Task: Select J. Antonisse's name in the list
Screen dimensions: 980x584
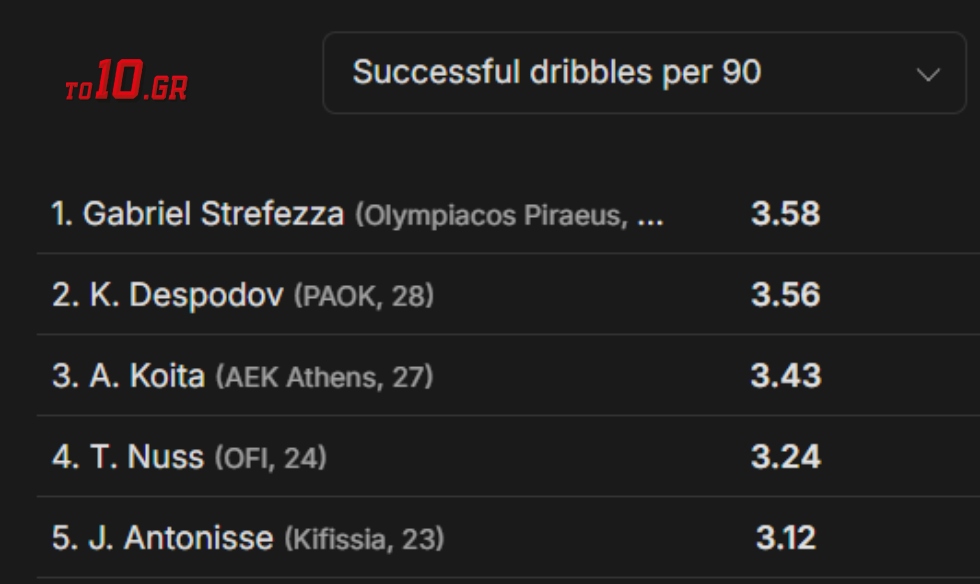Action: click(198, 538)
